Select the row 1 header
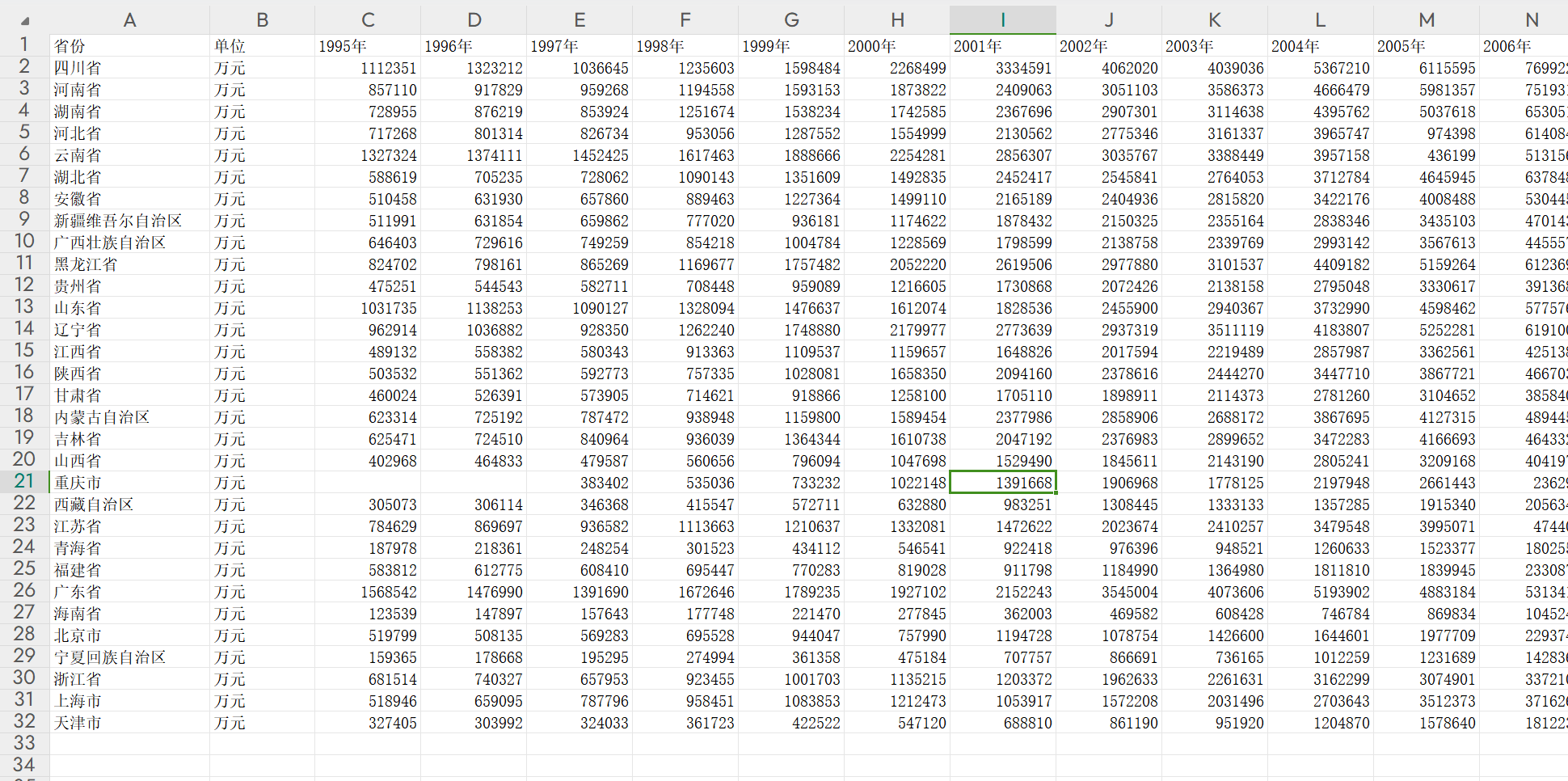 24,45
